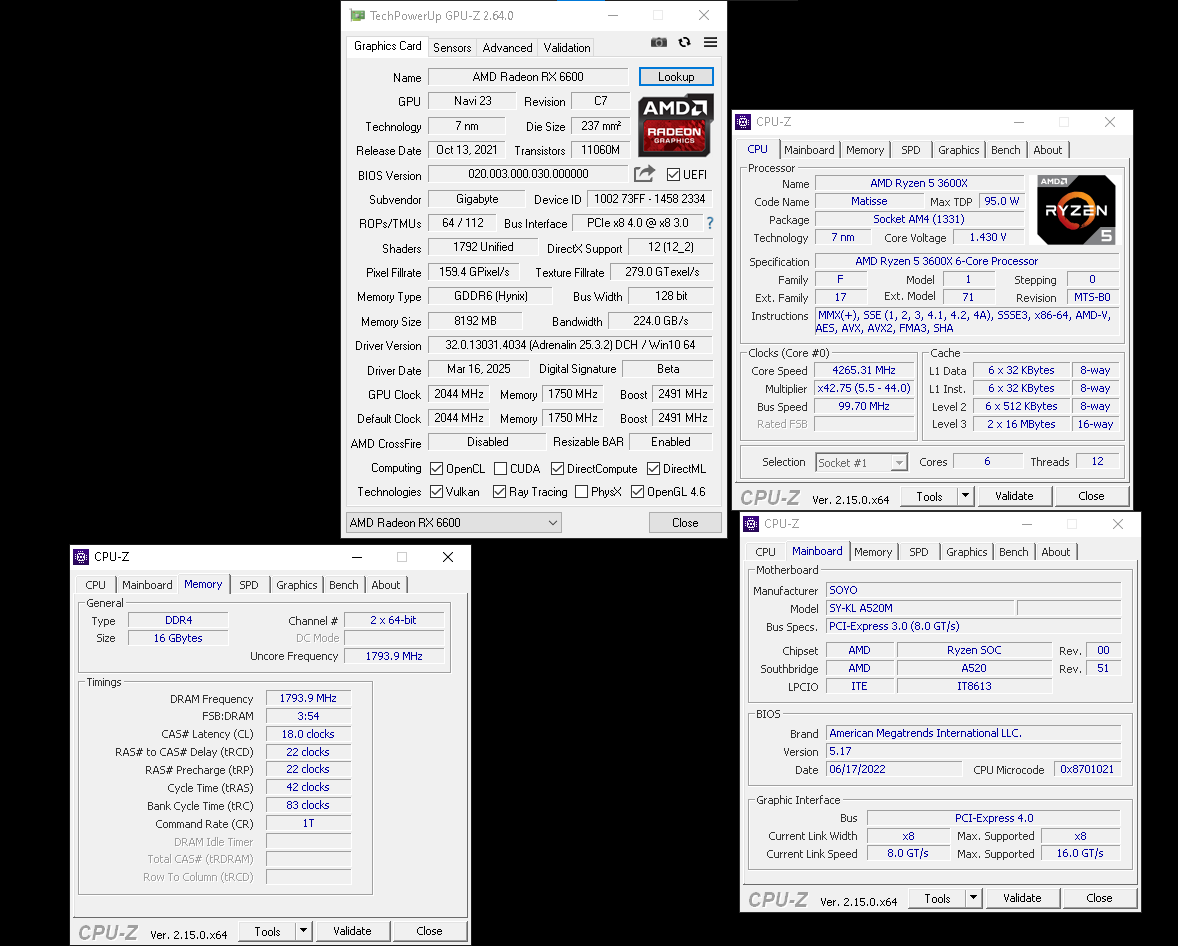Toggle the PhysX checkbox
Viewport: 1178px width, 946px height.
[x=581, y=491]
